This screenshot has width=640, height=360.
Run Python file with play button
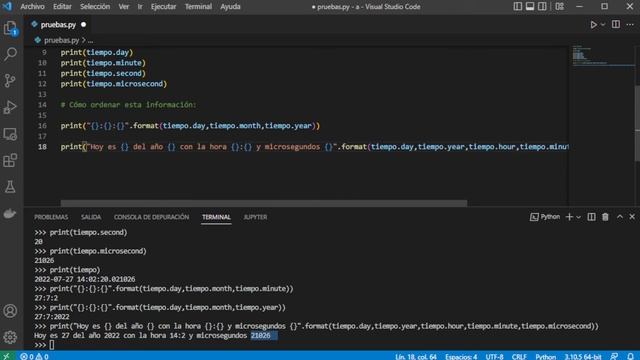pyautogui.click(x=593, y=24)
